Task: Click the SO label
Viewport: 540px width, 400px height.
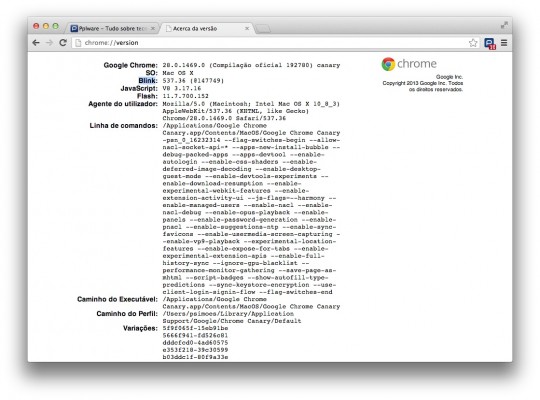Action: (x=152, y=73)
